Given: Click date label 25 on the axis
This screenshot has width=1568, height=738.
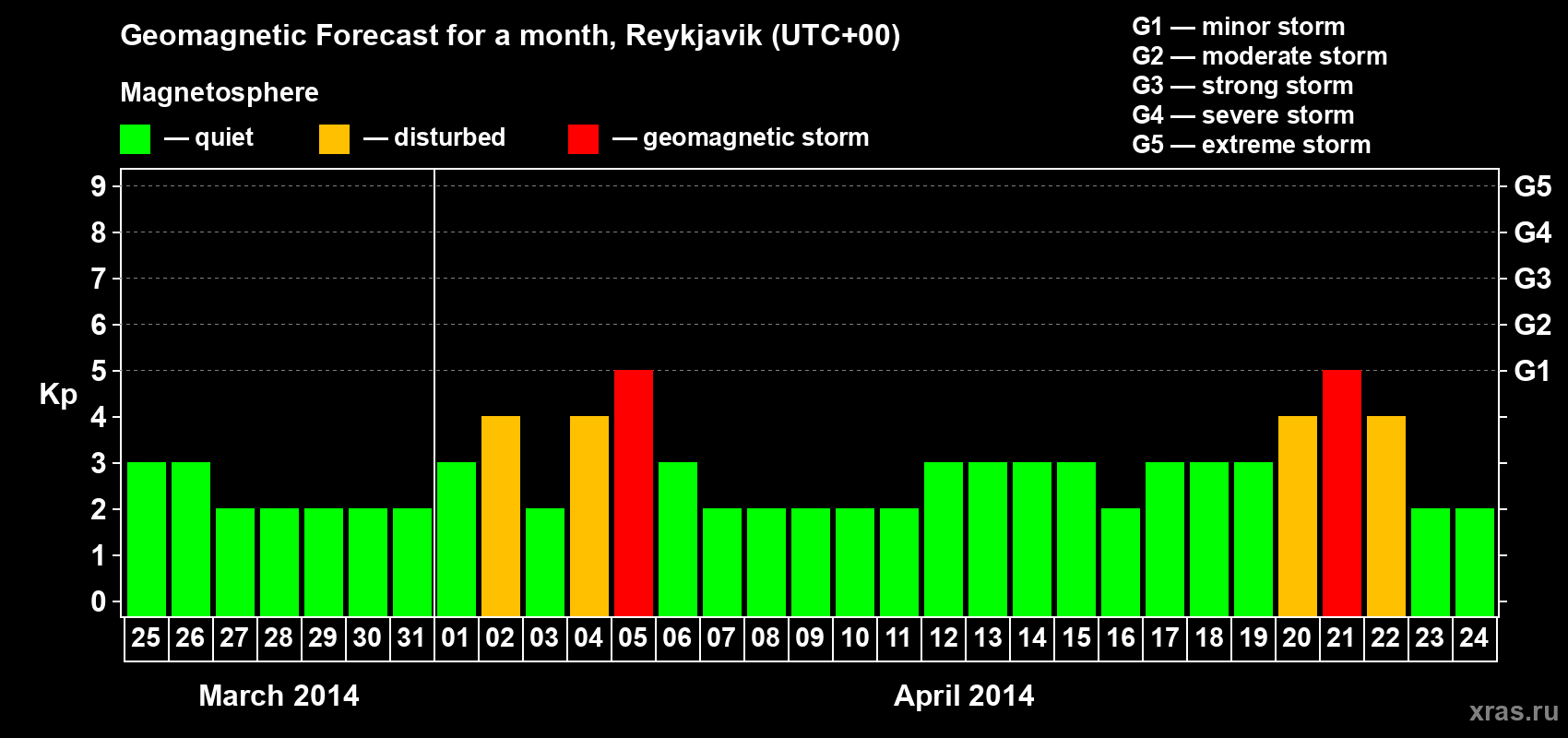Looking at the screenshot, I should (146, 637).
